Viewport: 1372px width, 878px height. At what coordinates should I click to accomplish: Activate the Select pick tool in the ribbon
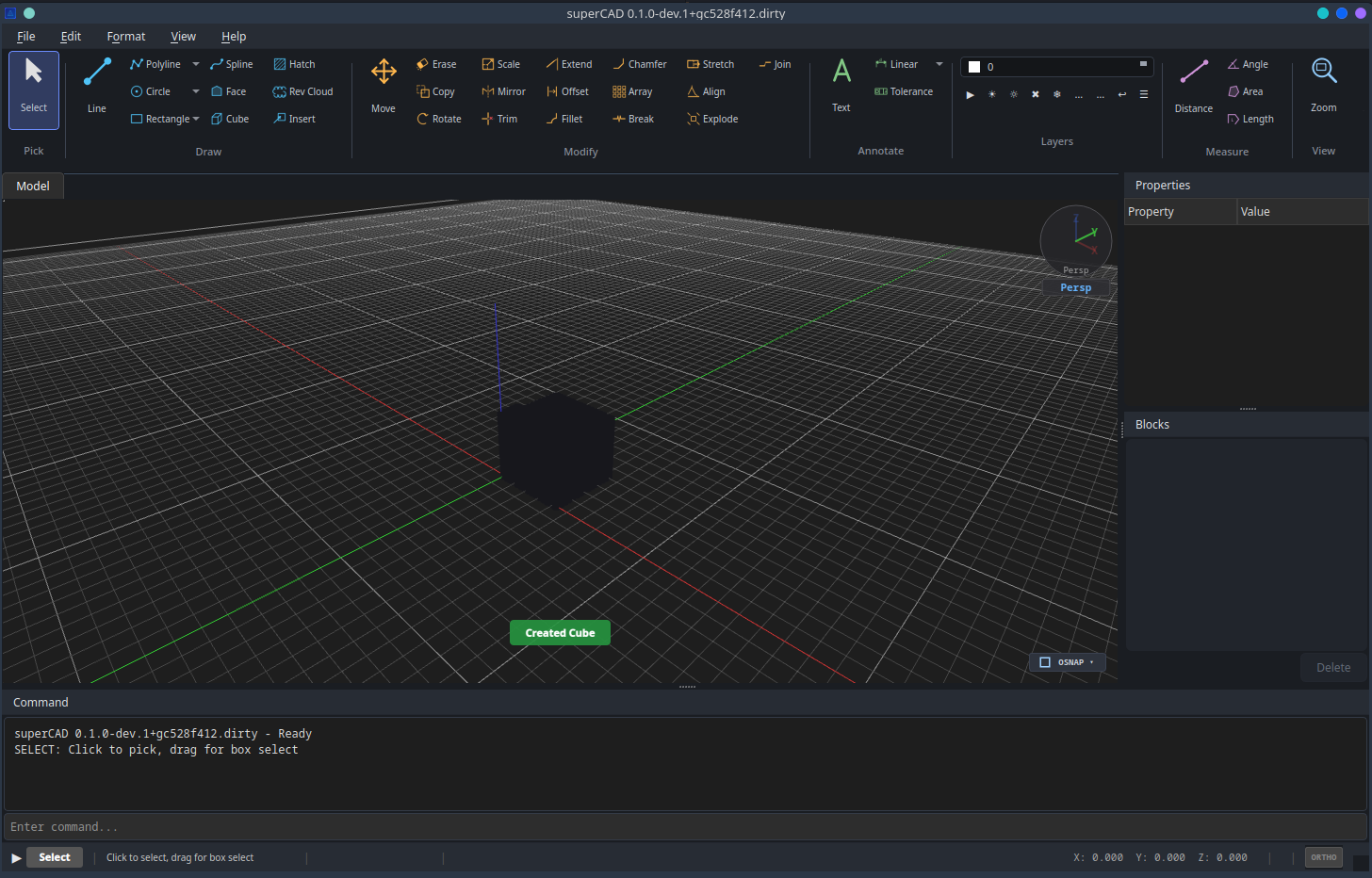tap(34, 89)
